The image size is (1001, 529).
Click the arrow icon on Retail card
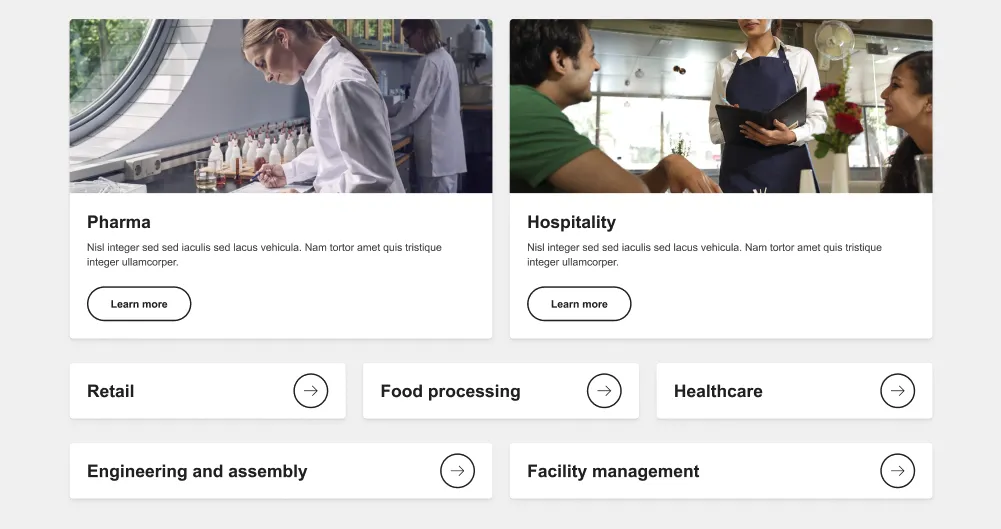point(311,391)
